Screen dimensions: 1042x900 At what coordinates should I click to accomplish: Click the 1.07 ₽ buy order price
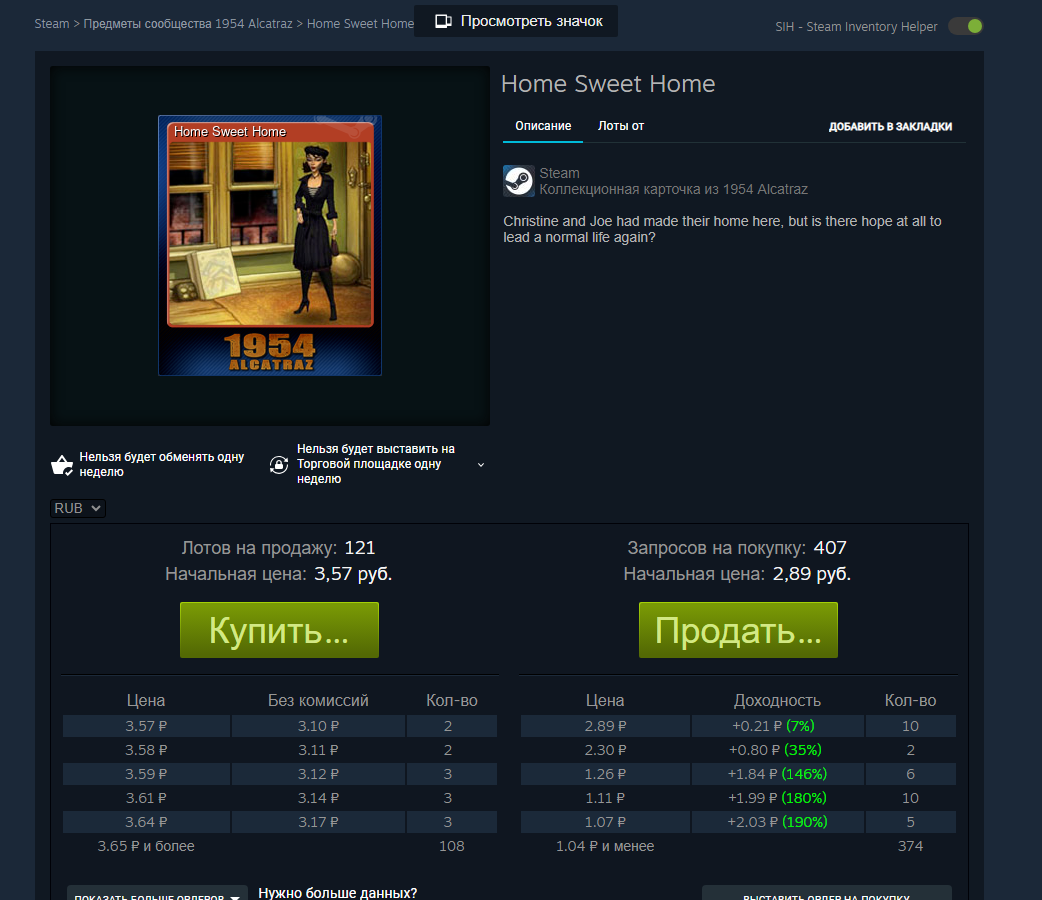(605, 822)
